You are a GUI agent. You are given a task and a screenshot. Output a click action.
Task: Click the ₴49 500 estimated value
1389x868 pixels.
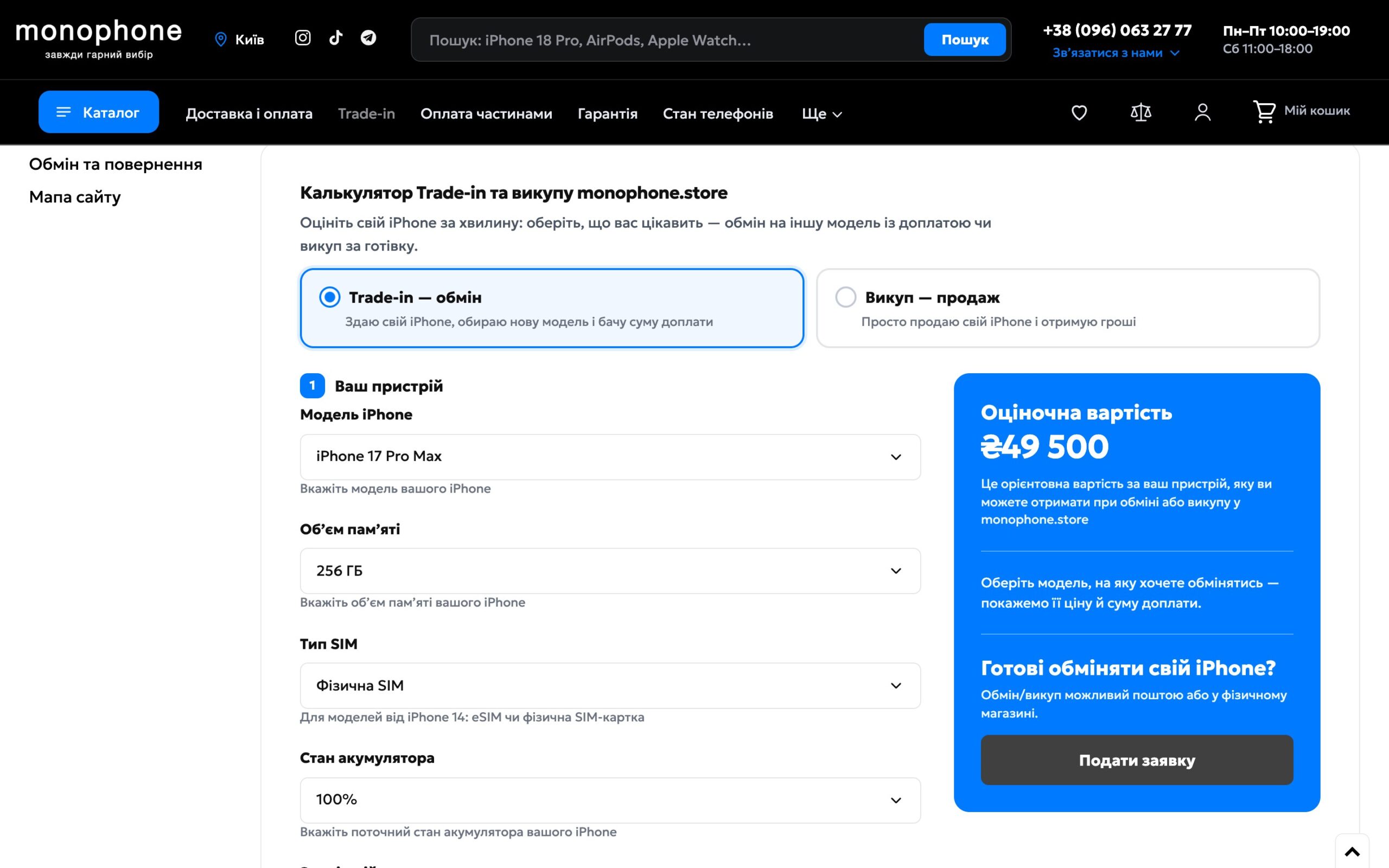pos(1044,446)
